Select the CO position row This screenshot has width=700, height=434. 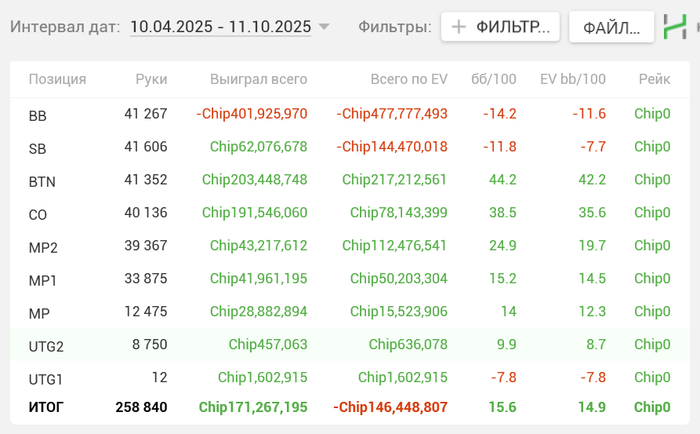(38, 214)
